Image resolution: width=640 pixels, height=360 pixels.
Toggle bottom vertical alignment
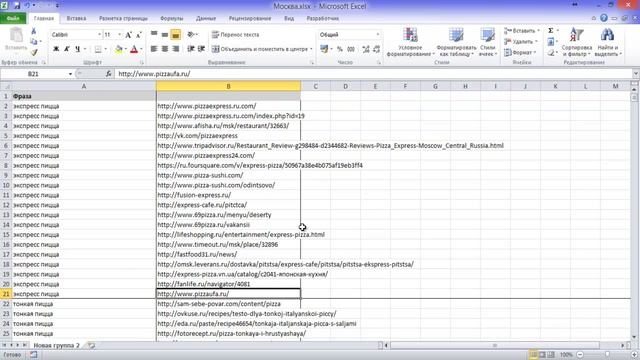176,35
